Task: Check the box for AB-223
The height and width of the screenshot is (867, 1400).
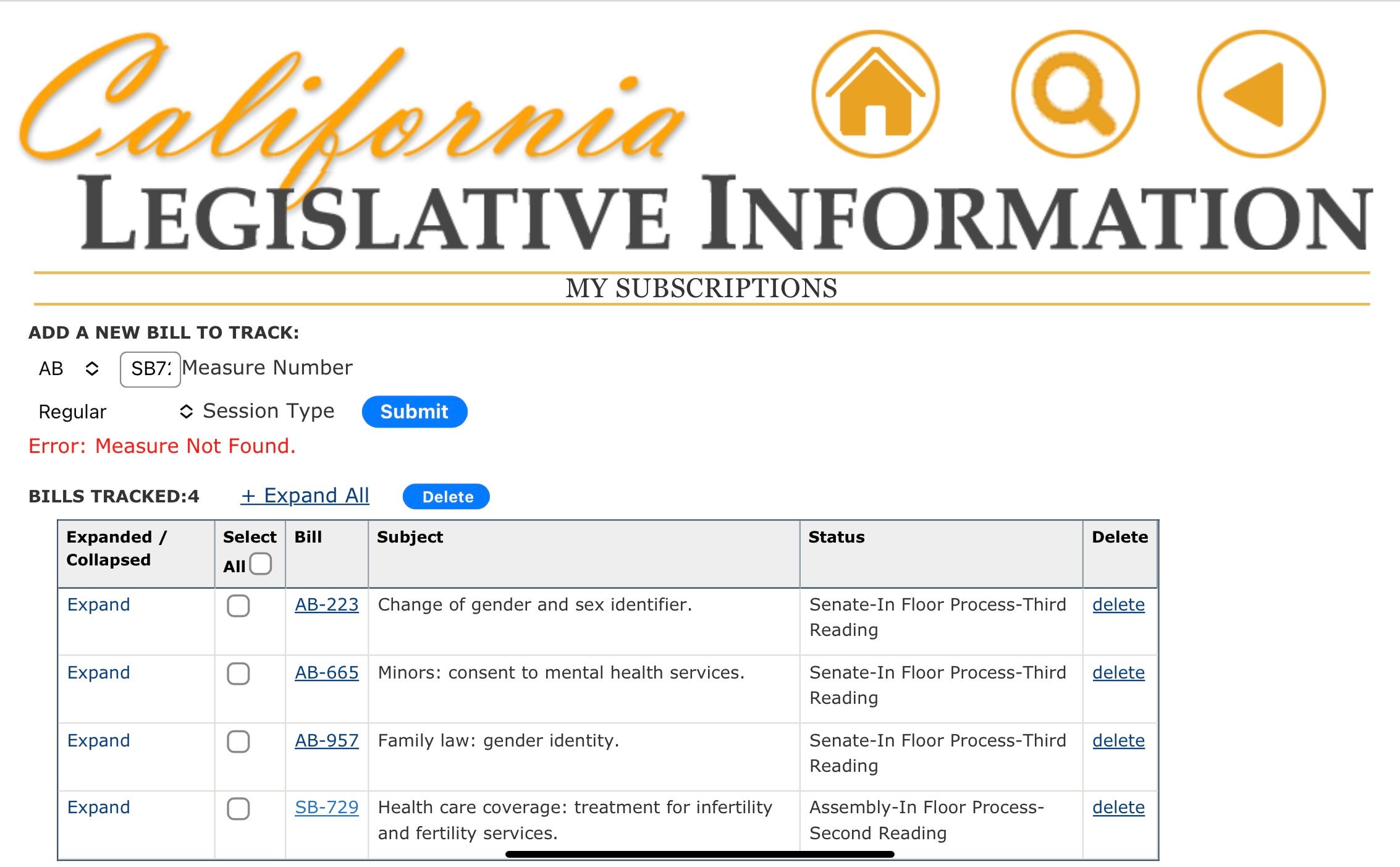Action: (x=238, y=606)
